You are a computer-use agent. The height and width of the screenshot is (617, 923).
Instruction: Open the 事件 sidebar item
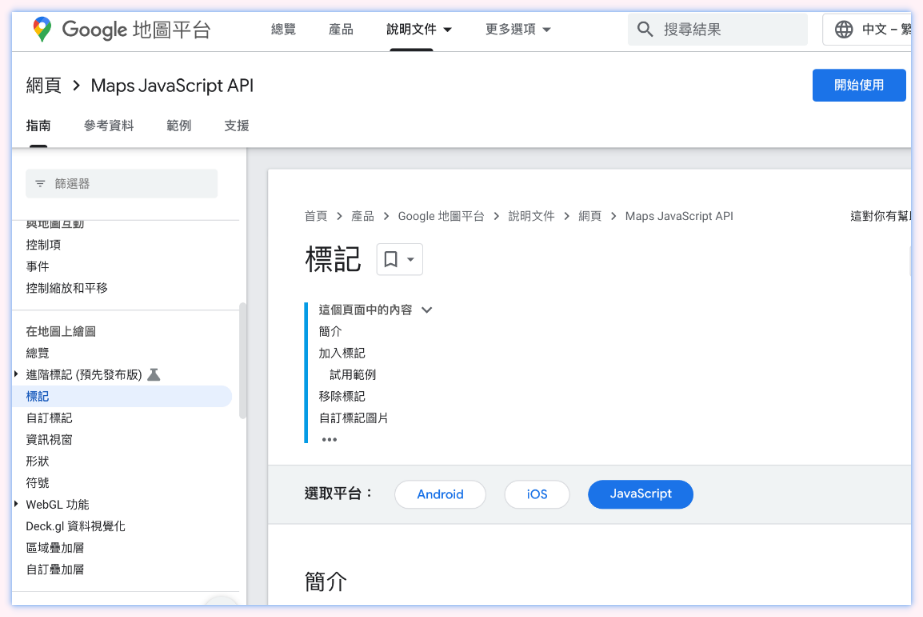[38, 267]
